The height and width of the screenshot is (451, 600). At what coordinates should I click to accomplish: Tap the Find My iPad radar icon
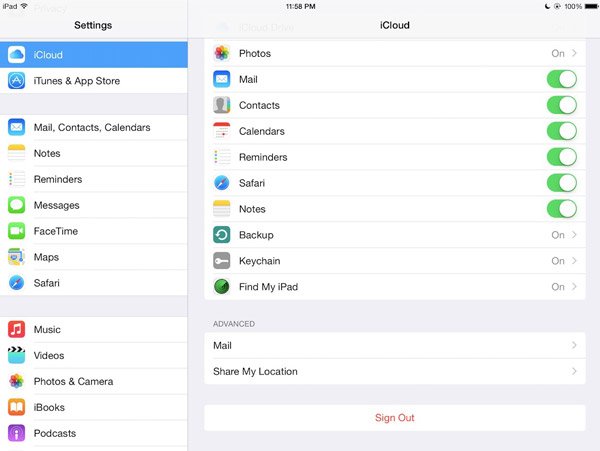pos(222,287)
